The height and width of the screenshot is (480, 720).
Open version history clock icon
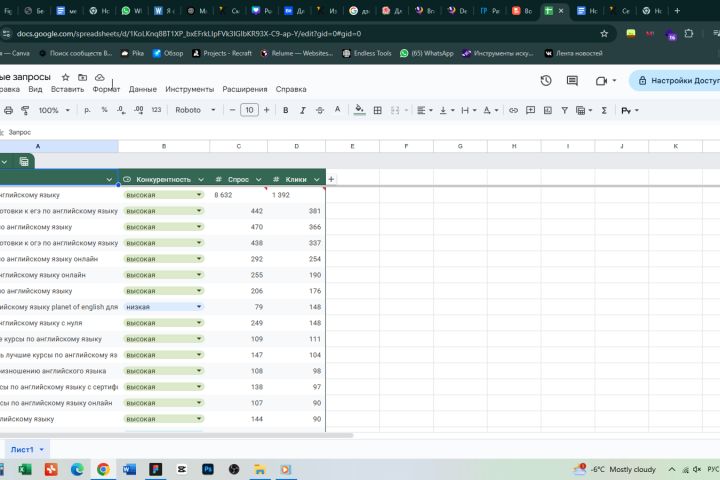(546, 81)
